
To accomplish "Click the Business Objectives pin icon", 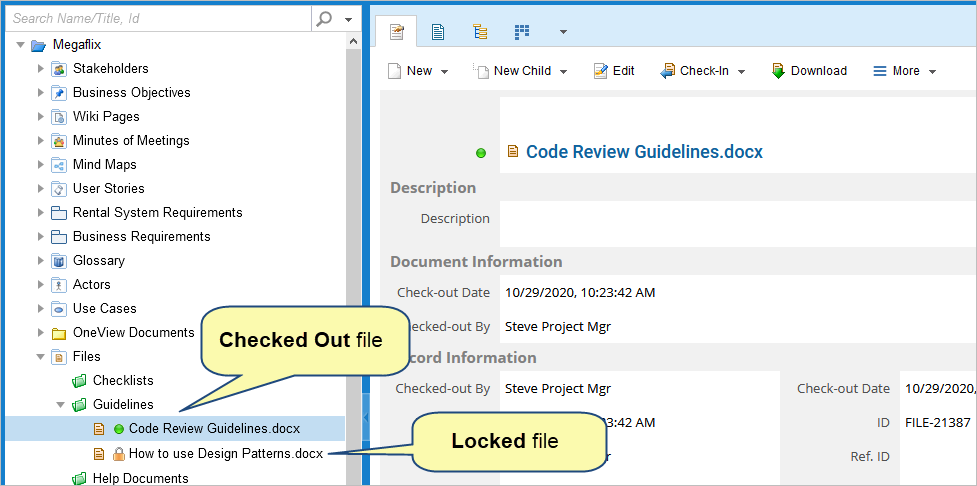I will tap(59, 93).
